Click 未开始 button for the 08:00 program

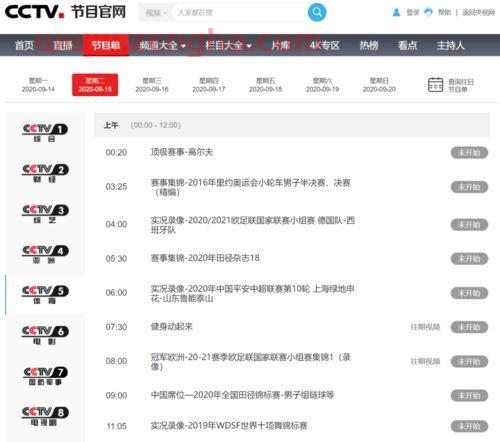[469, 361]
